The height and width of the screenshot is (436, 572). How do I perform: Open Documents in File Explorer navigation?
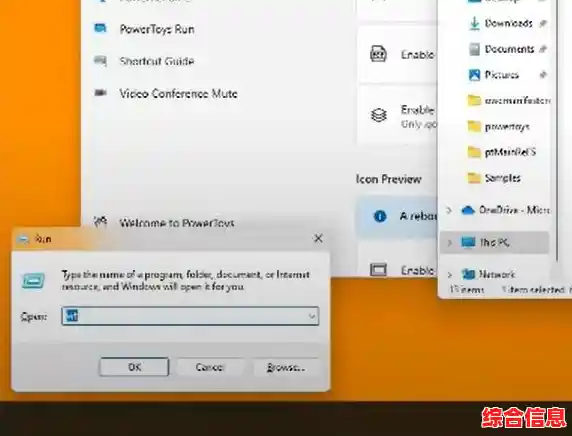[509, 49]
